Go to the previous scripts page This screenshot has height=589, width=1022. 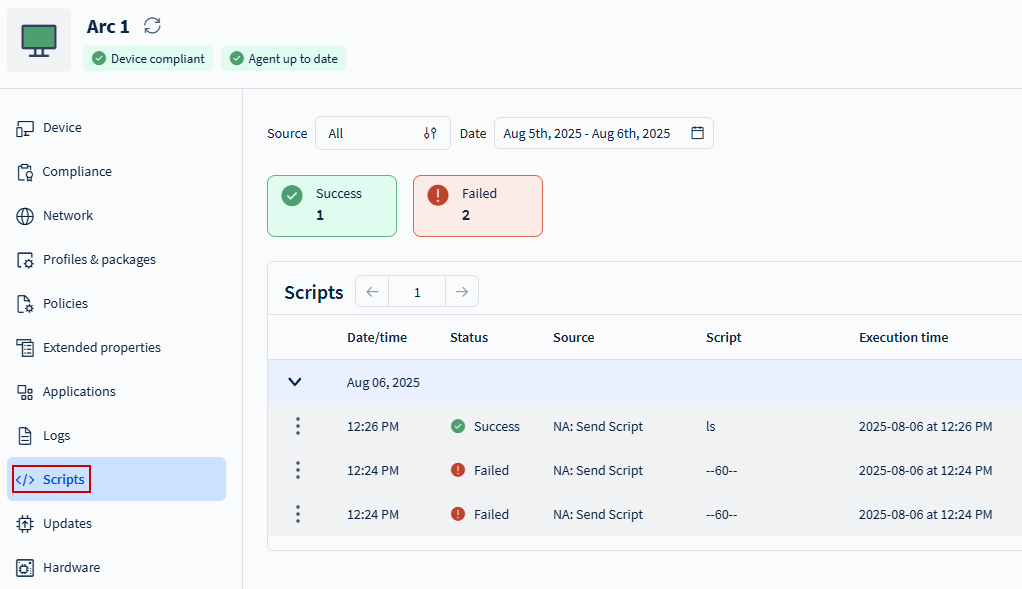(372, 292)
